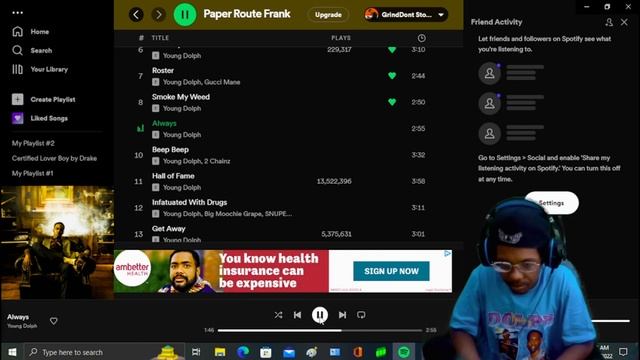Toggle shuffle playback

tap(278, 315)
